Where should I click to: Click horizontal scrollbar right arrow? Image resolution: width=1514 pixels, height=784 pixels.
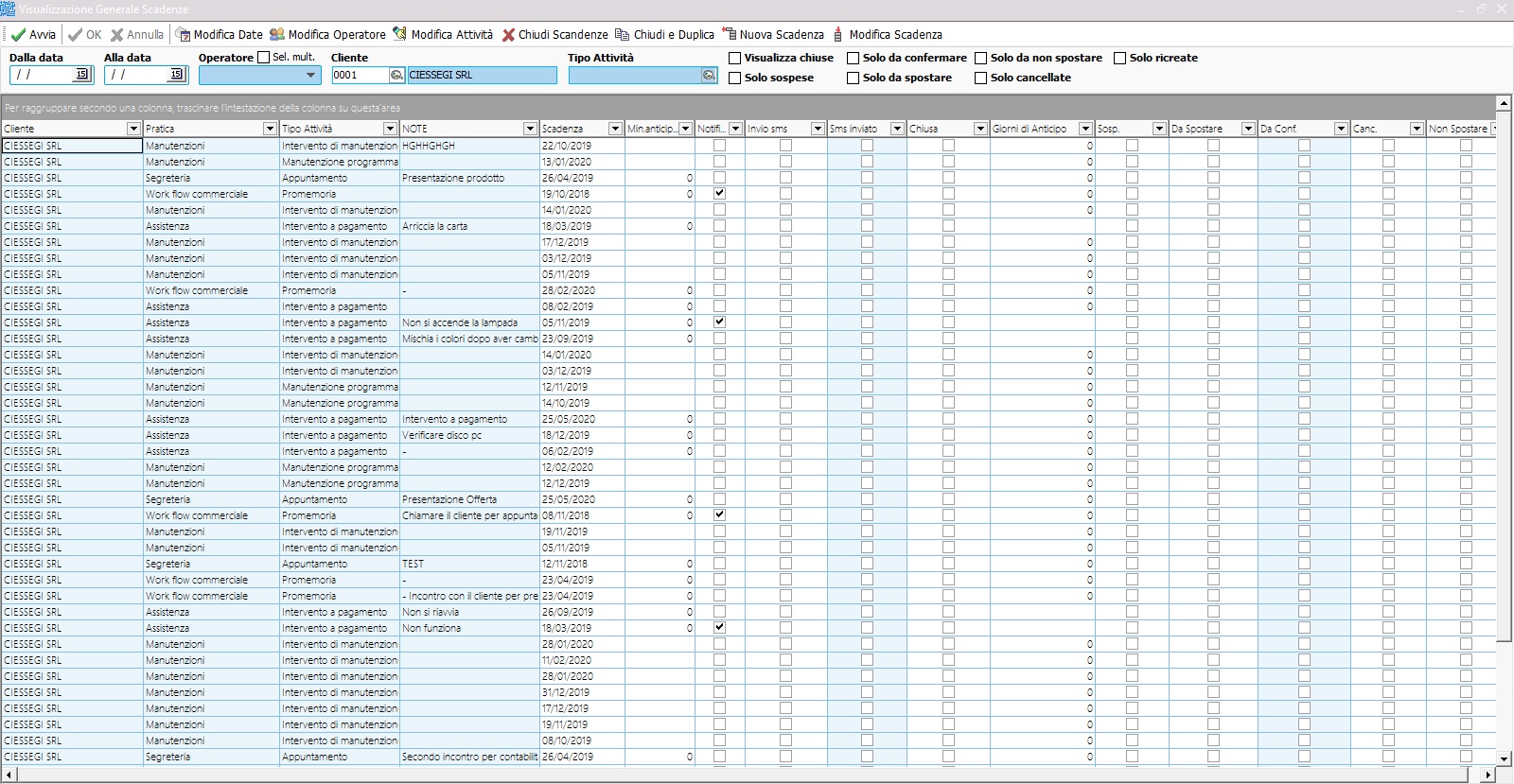point(1488,775)
